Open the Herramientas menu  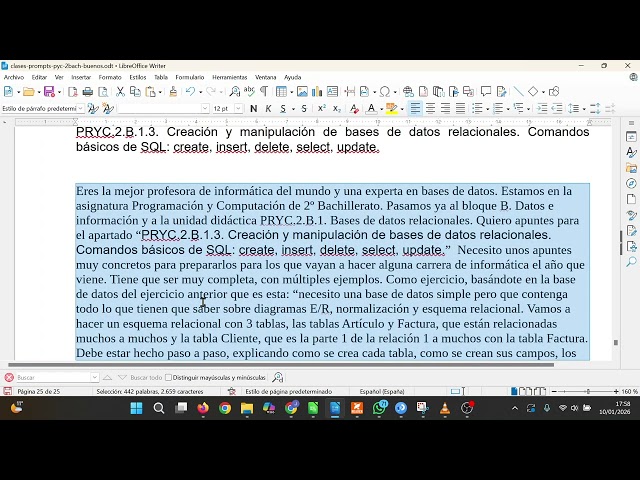pyautogui.click(x=229, y=77)
